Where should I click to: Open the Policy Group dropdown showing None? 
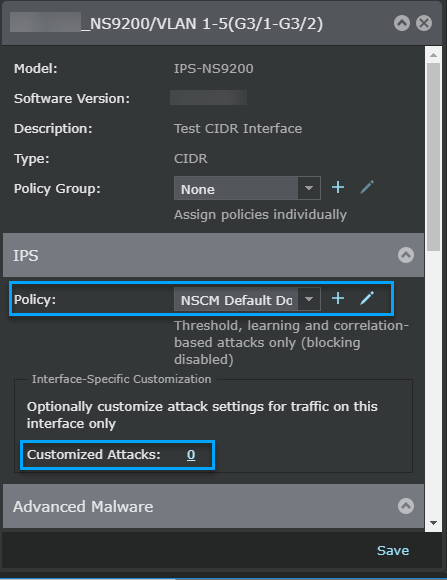[247, 188]
